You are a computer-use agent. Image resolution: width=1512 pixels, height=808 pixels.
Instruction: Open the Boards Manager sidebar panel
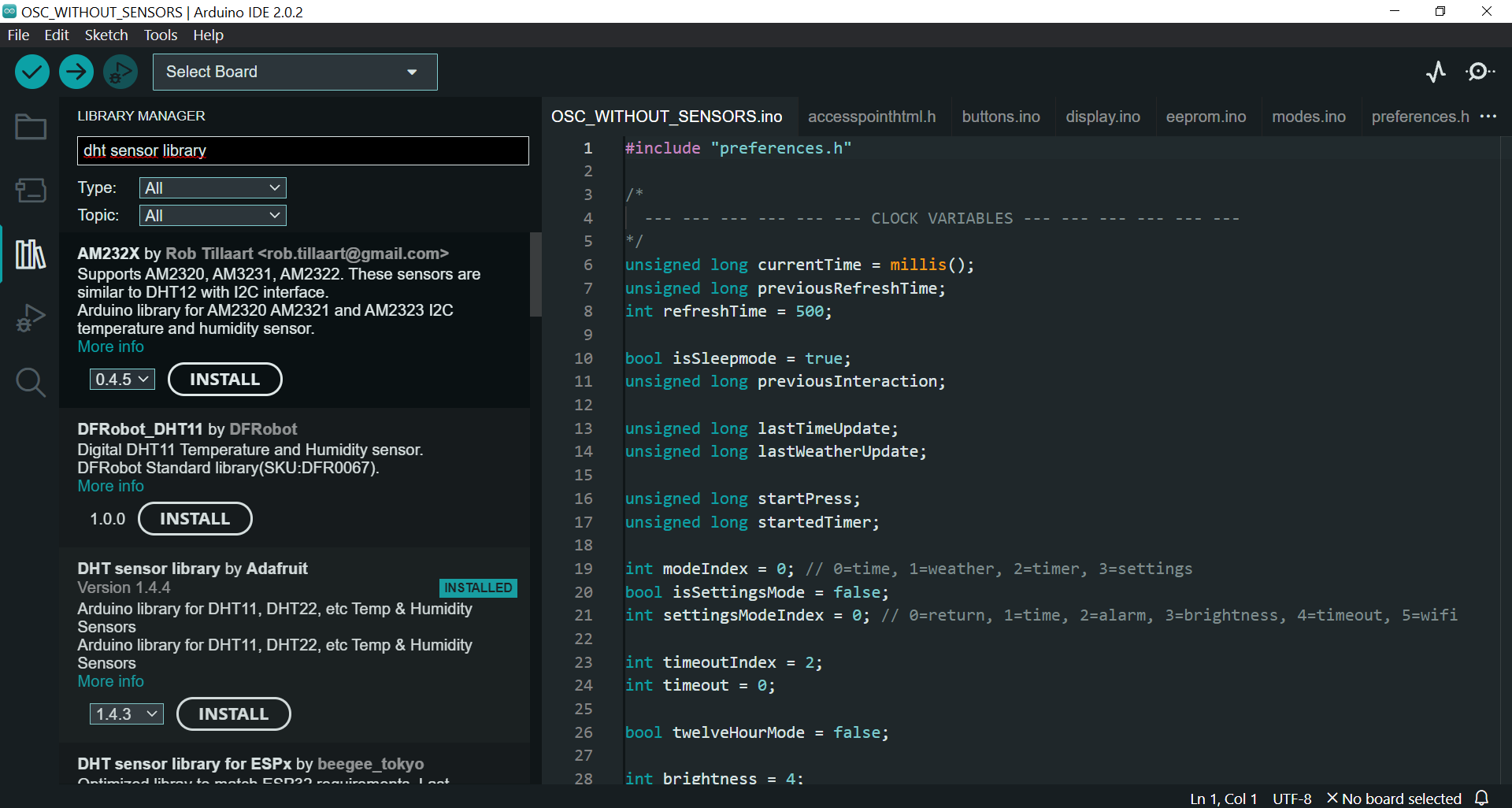tap(31, 190)
